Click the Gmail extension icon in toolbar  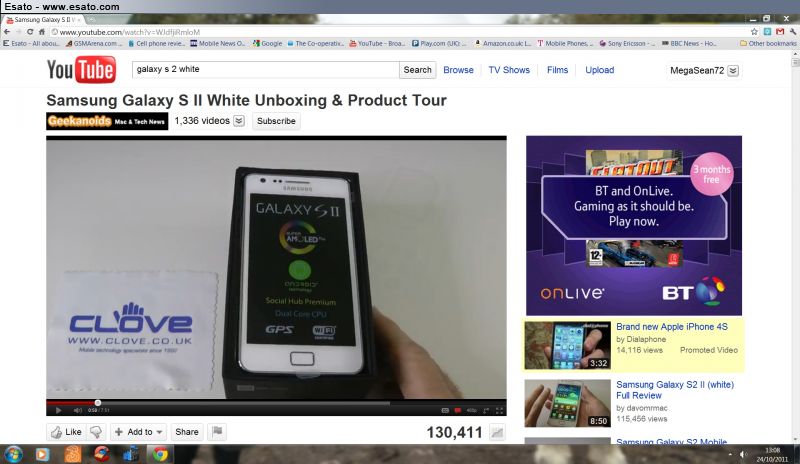(780, 32)
